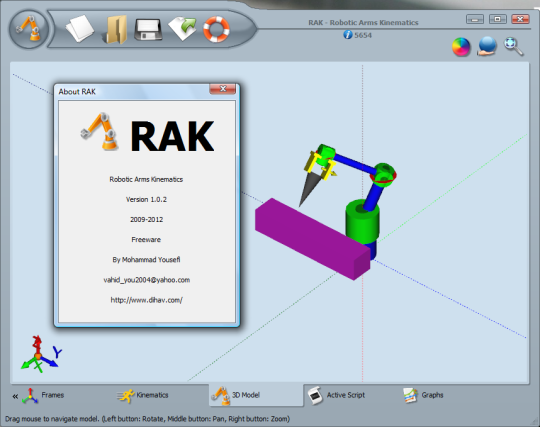Click the http://www.dihav.com/ link

tap(147, 300)
